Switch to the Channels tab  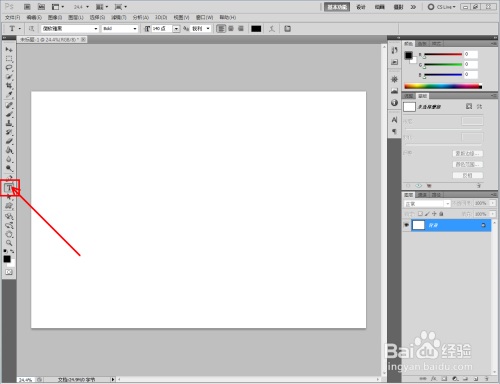click(x=422, y=195)
